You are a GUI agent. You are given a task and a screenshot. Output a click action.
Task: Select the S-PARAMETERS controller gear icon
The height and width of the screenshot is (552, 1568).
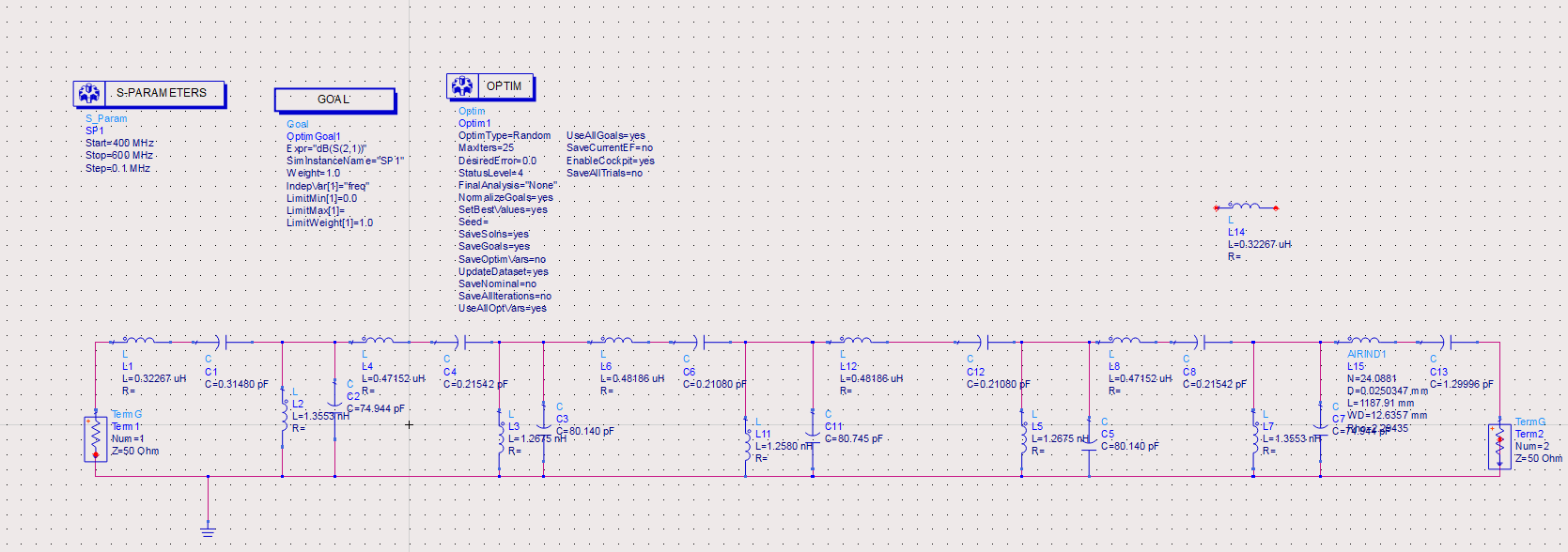pyautogui.click(x=89, y=93)
